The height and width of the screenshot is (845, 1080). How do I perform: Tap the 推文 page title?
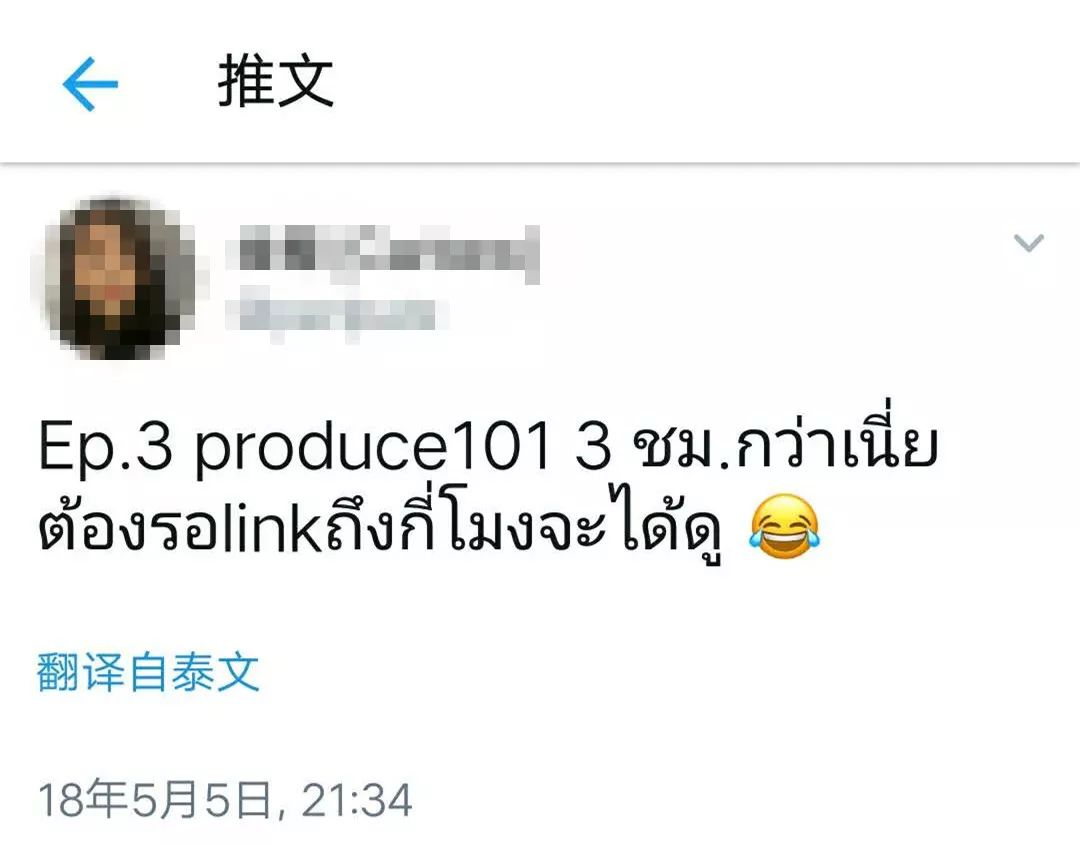276,82
